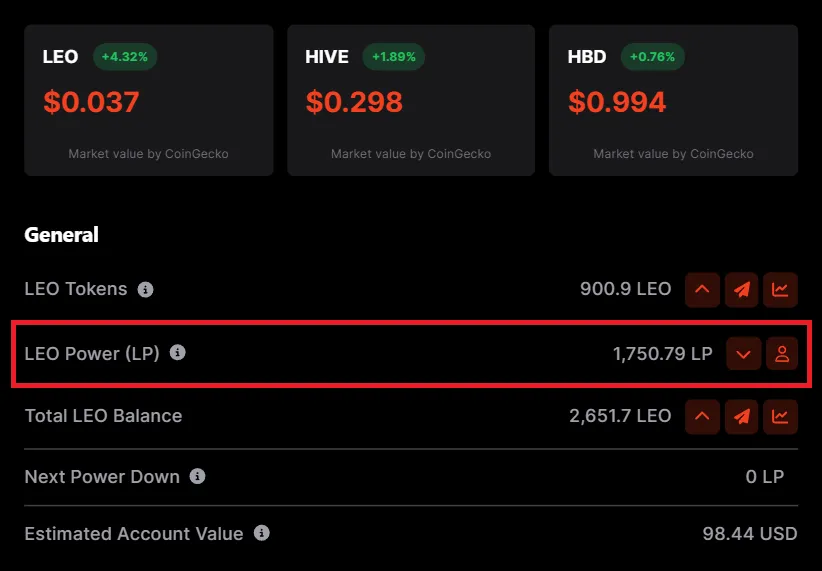
Task: Click the delegate person icon for LEO Power
Action: coord(782,354)
